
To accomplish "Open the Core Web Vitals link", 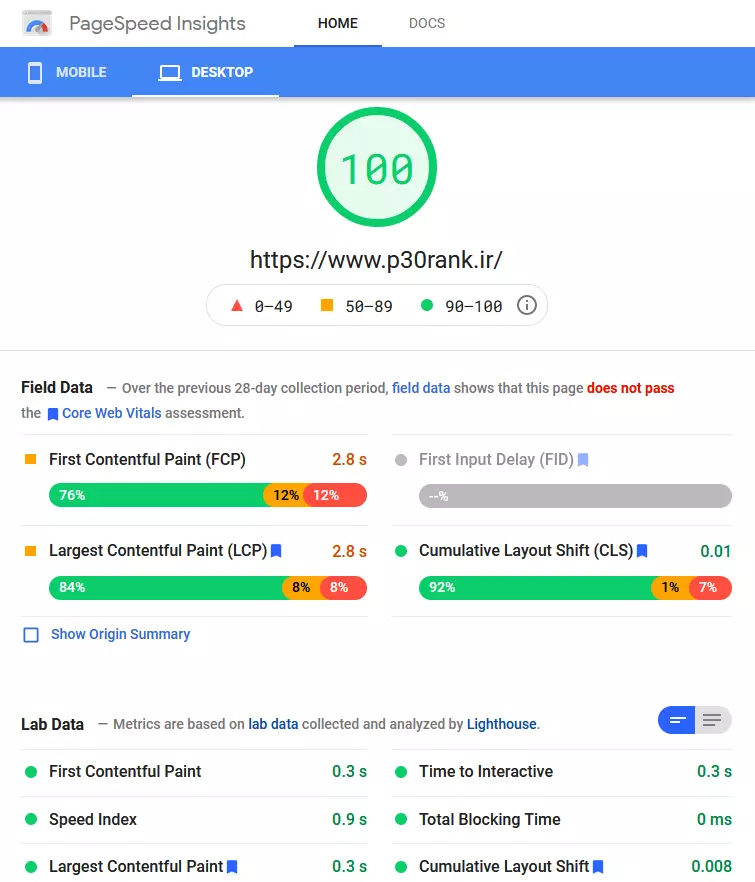I will coord(111,413).
